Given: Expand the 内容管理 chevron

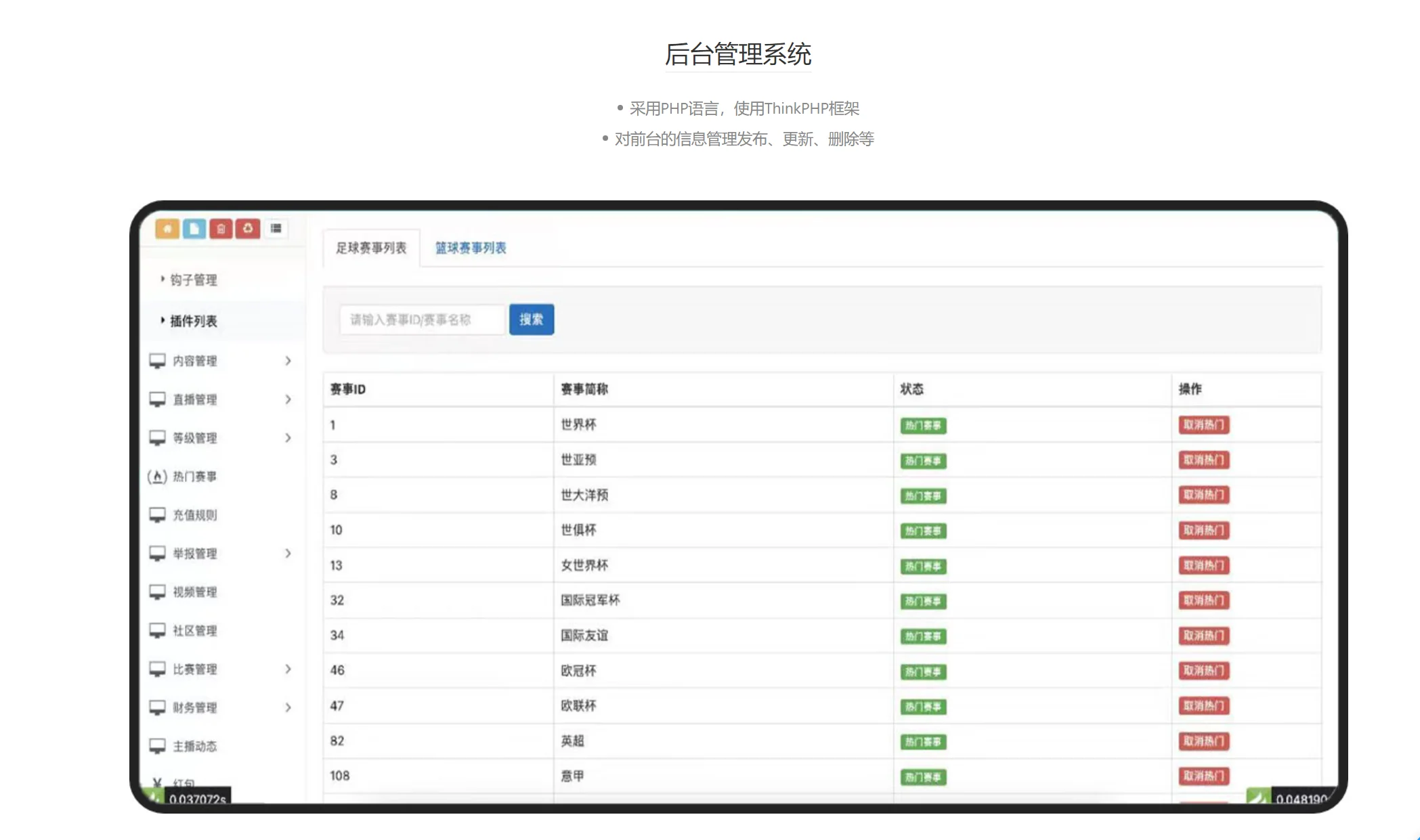Looking at the screenshot, I should tap(288, 361).
